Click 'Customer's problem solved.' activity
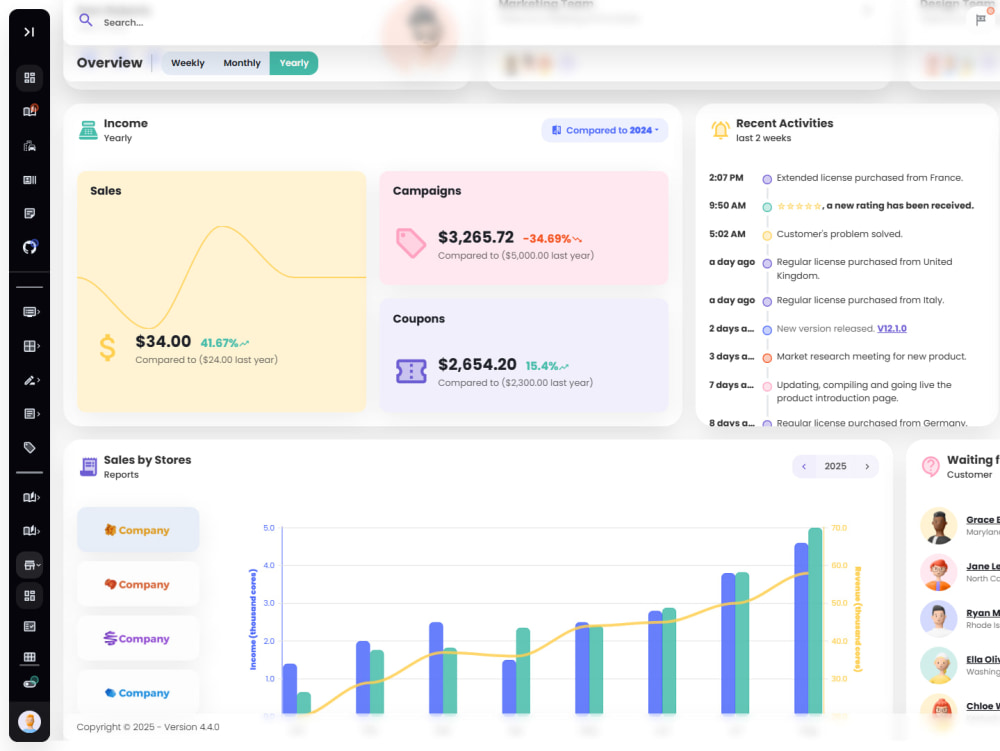The image size is (1000, 751). pos(839,234)
